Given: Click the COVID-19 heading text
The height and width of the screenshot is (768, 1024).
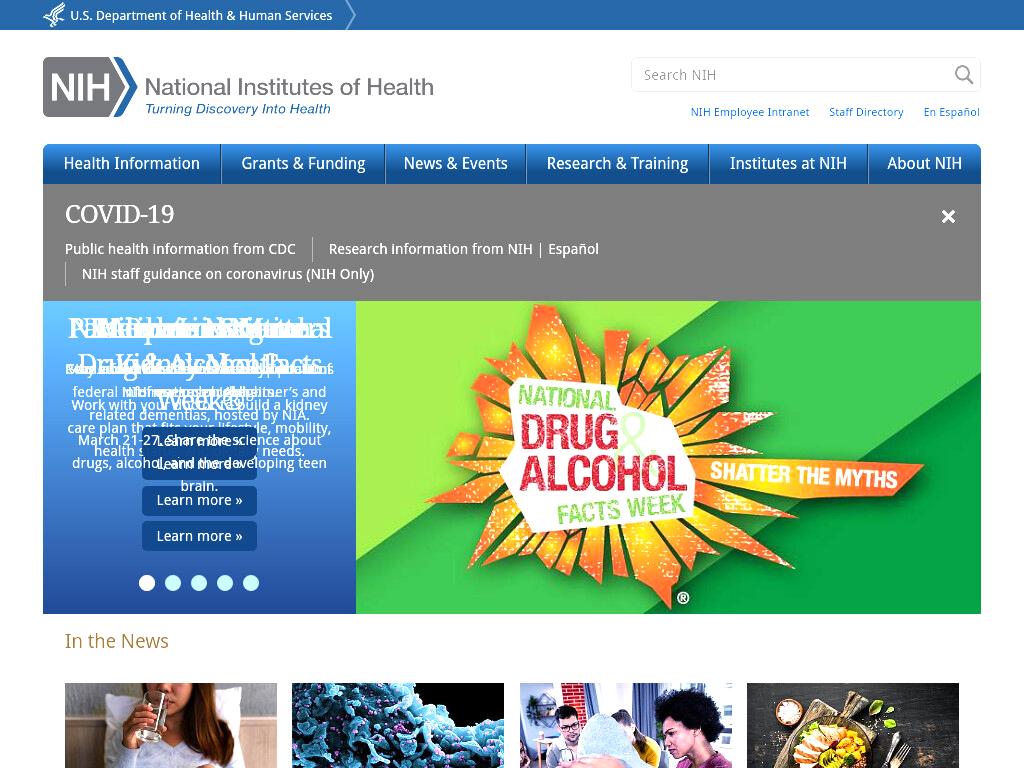Looking at the screenshot, I should pos(120,214).
